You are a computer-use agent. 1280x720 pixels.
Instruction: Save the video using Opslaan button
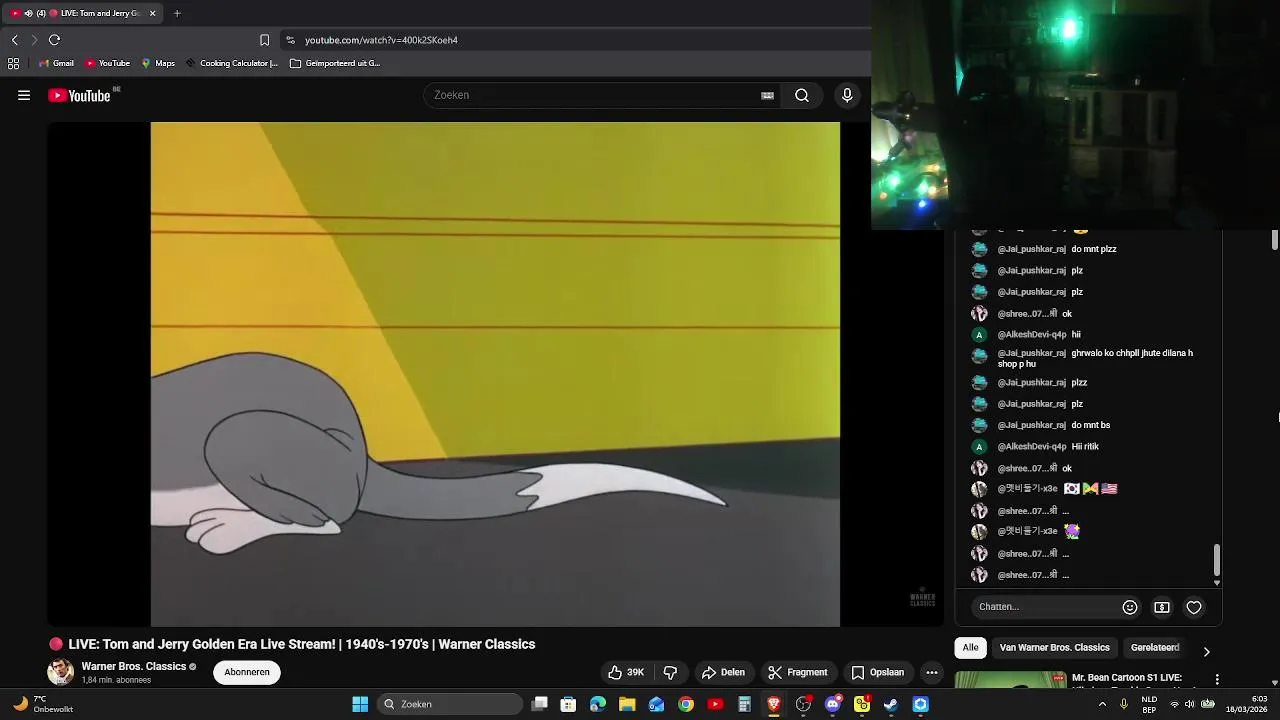[x=877, y=672]
